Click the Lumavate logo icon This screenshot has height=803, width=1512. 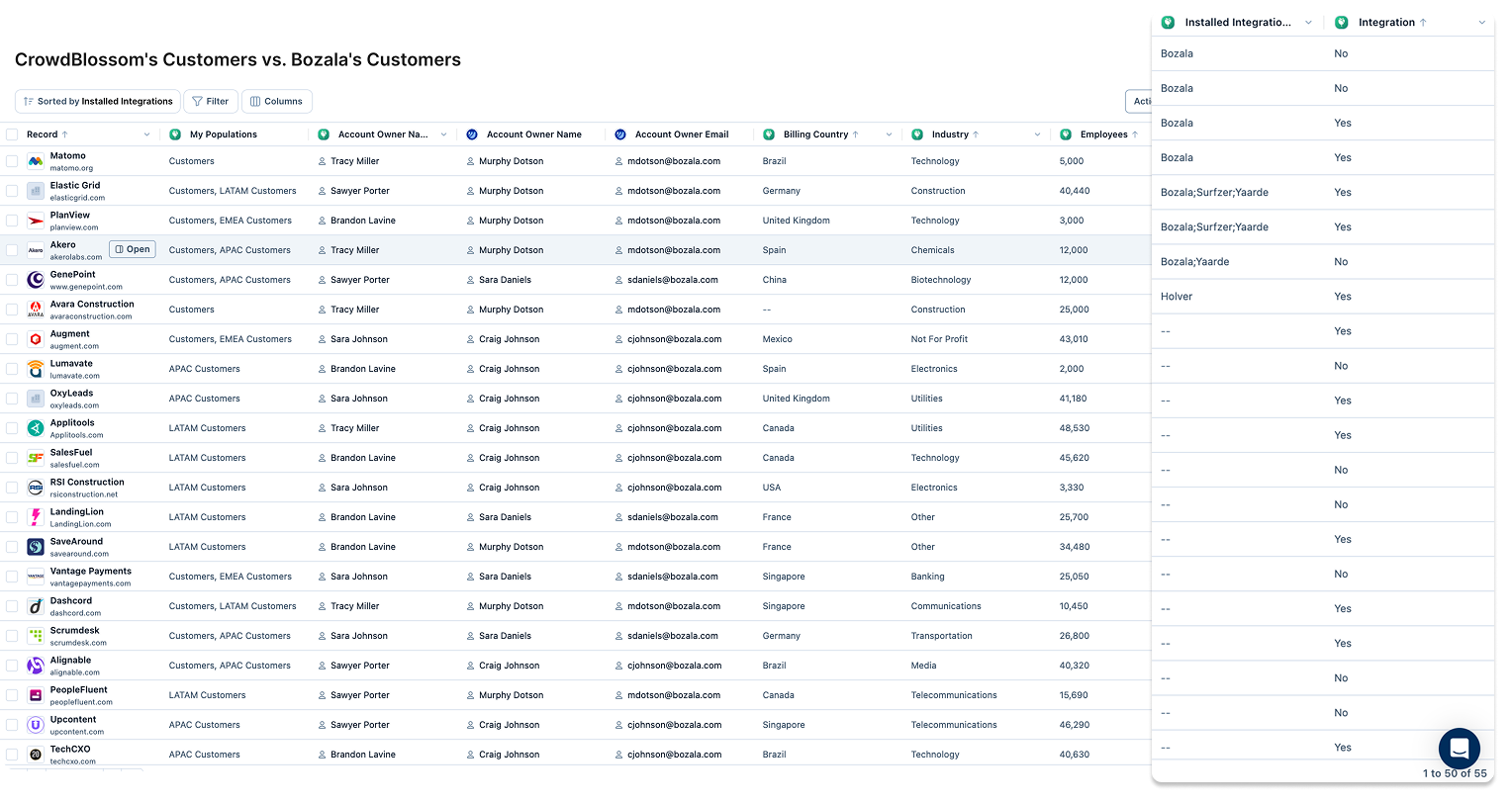coord(36,369)
